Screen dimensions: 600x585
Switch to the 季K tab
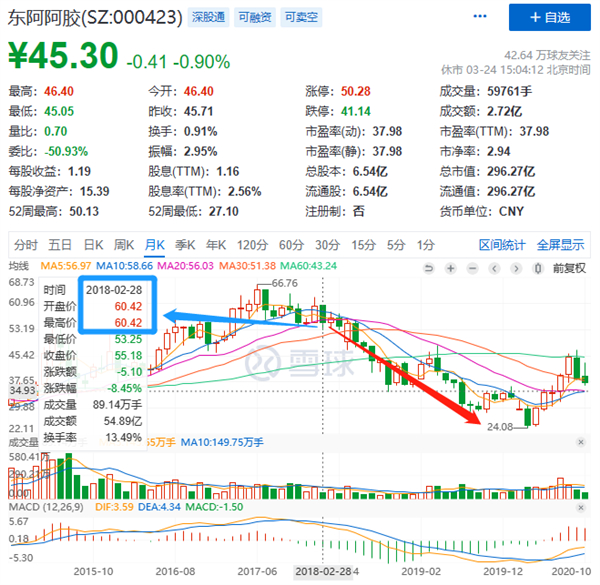point(185,245)
